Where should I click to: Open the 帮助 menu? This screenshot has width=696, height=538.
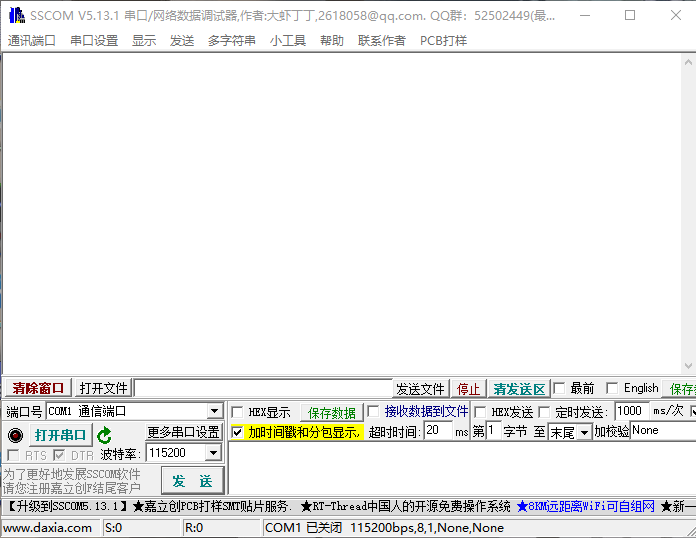tap(332, 41)
